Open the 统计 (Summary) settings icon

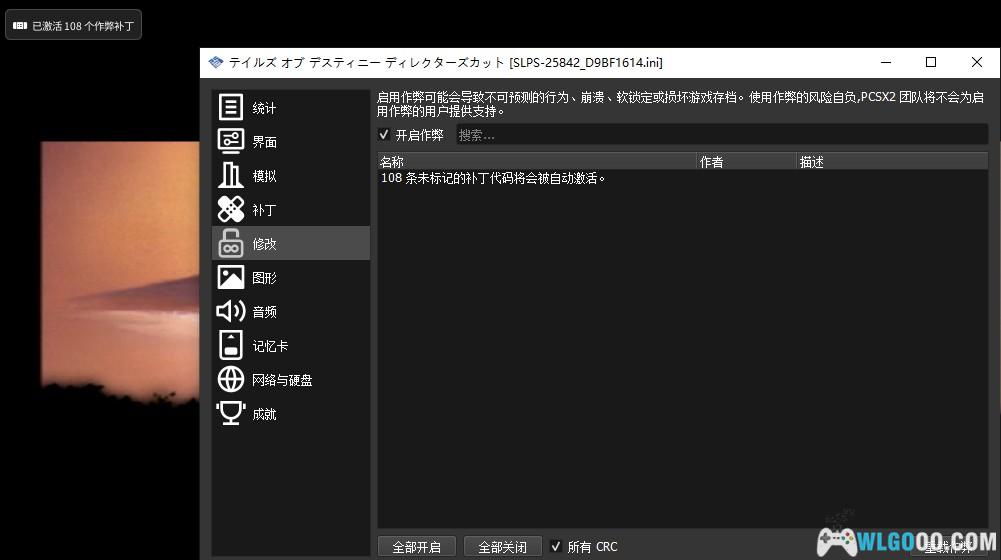(x=231, y=108)
